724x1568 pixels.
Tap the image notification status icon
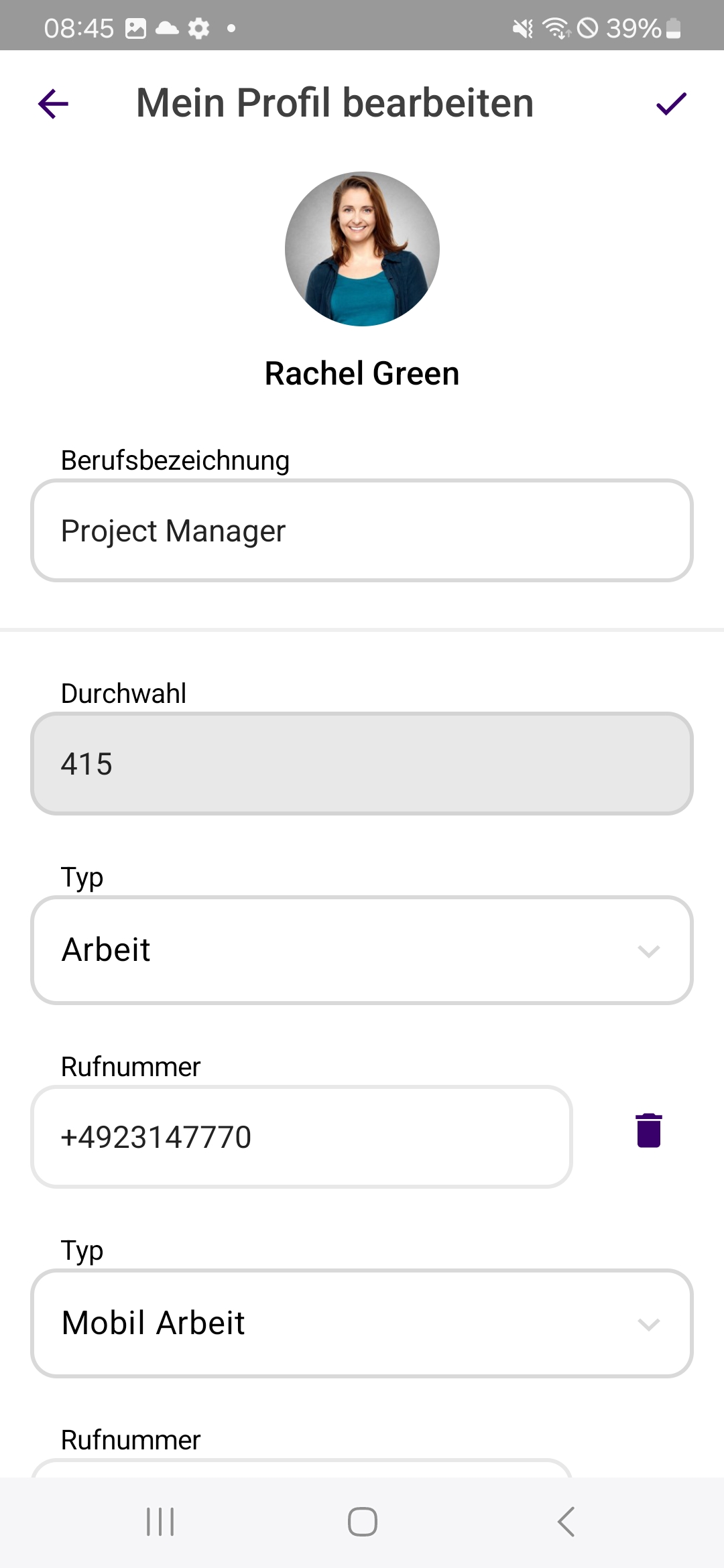click(135, 28)
